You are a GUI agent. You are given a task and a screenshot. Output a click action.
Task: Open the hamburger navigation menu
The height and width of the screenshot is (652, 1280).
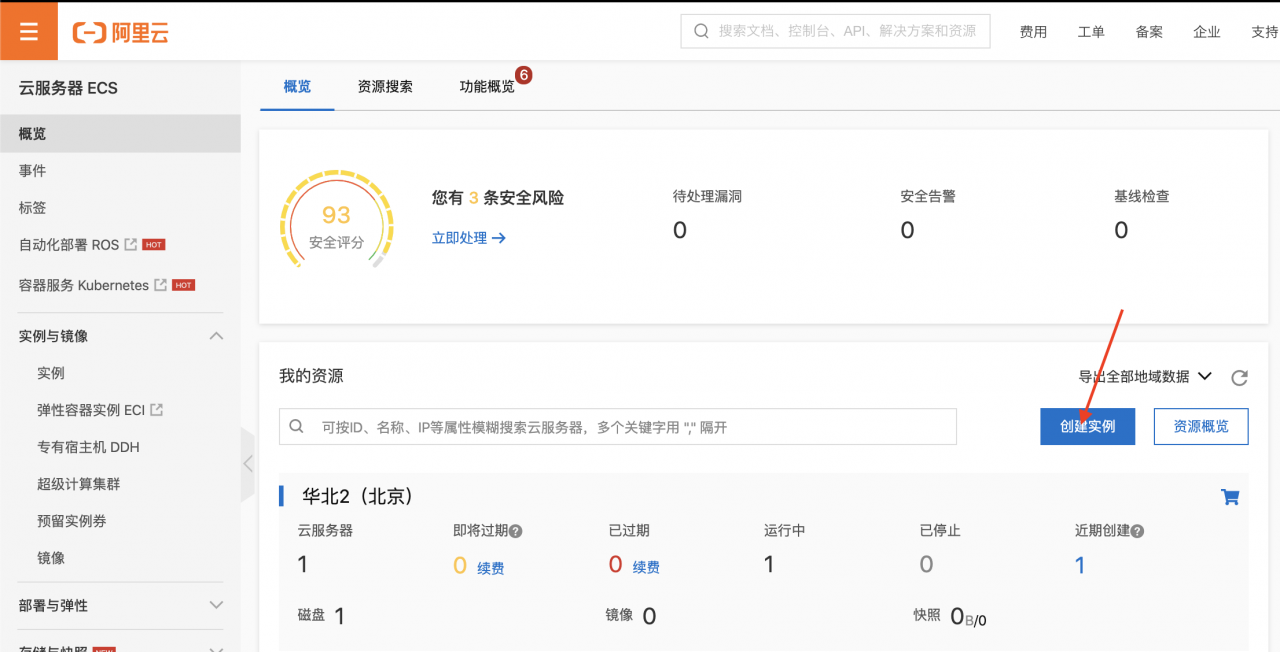pyautogui.click(x=28, y=30)
